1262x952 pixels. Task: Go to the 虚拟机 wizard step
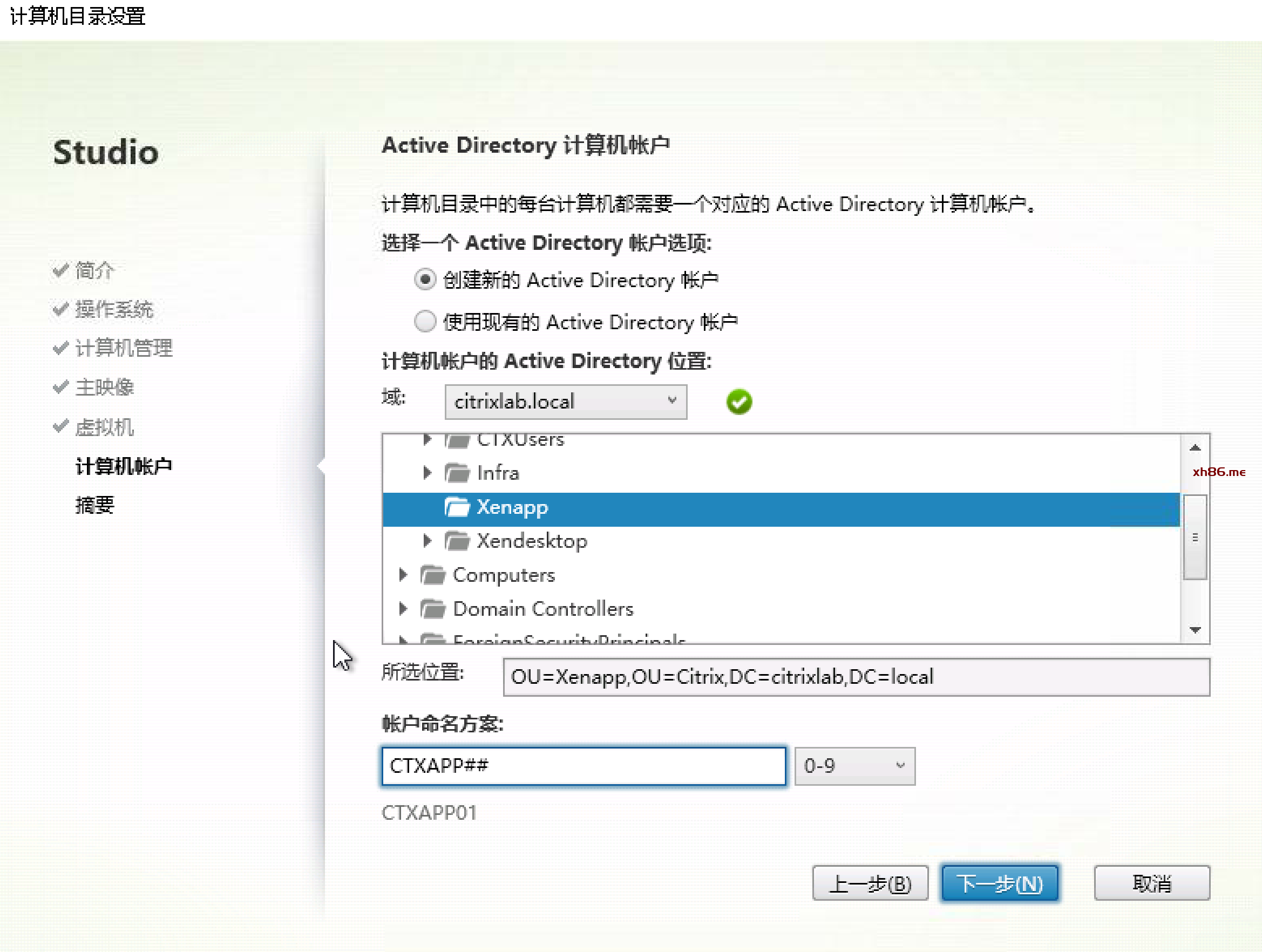tap(104, 427)
